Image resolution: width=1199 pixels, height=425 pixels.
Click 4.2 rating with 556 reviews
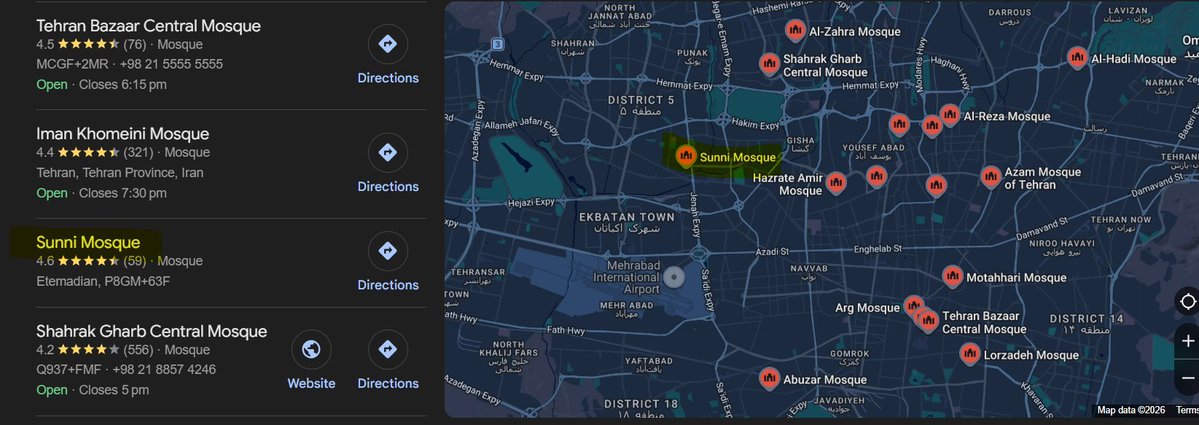[95, 350]
